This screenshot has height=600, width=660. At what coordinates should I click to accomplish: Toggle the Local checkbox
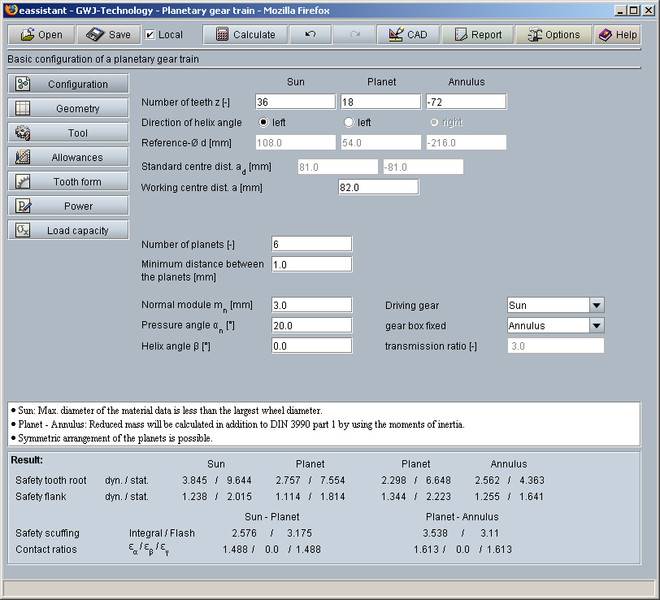pos(150,35)
